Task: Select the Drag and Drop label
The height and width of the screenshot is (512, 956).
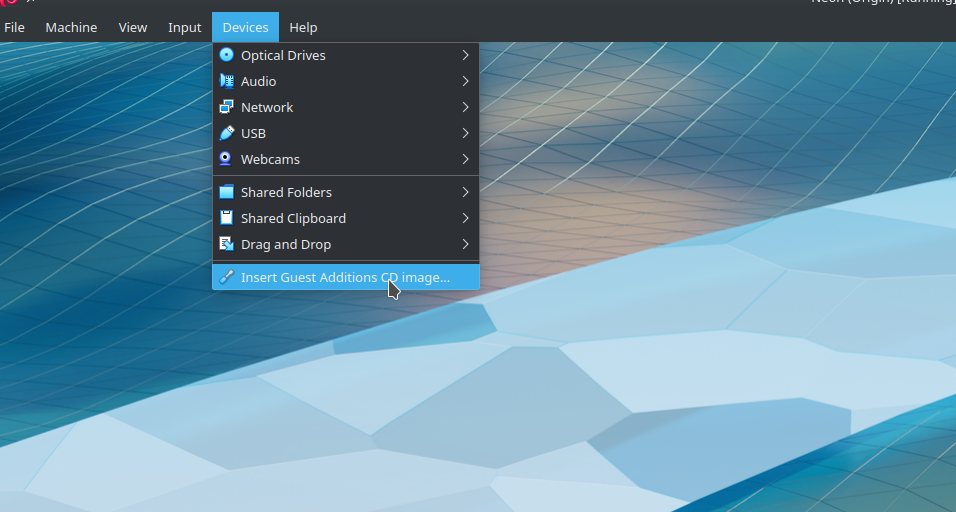Action: click(286, 244)
